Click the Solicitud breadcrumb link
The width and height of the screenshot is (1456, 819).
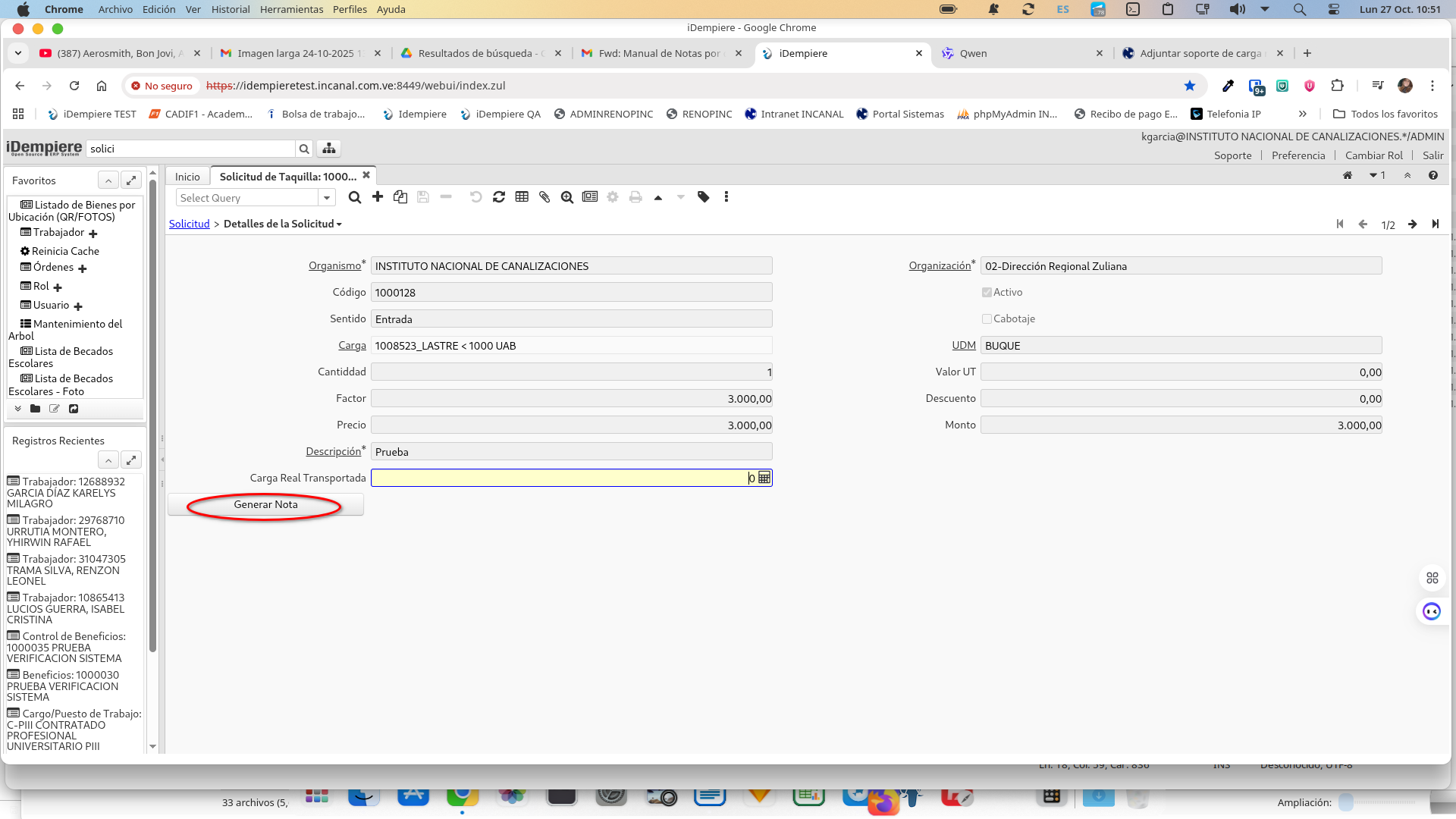(x=189, y=224)
